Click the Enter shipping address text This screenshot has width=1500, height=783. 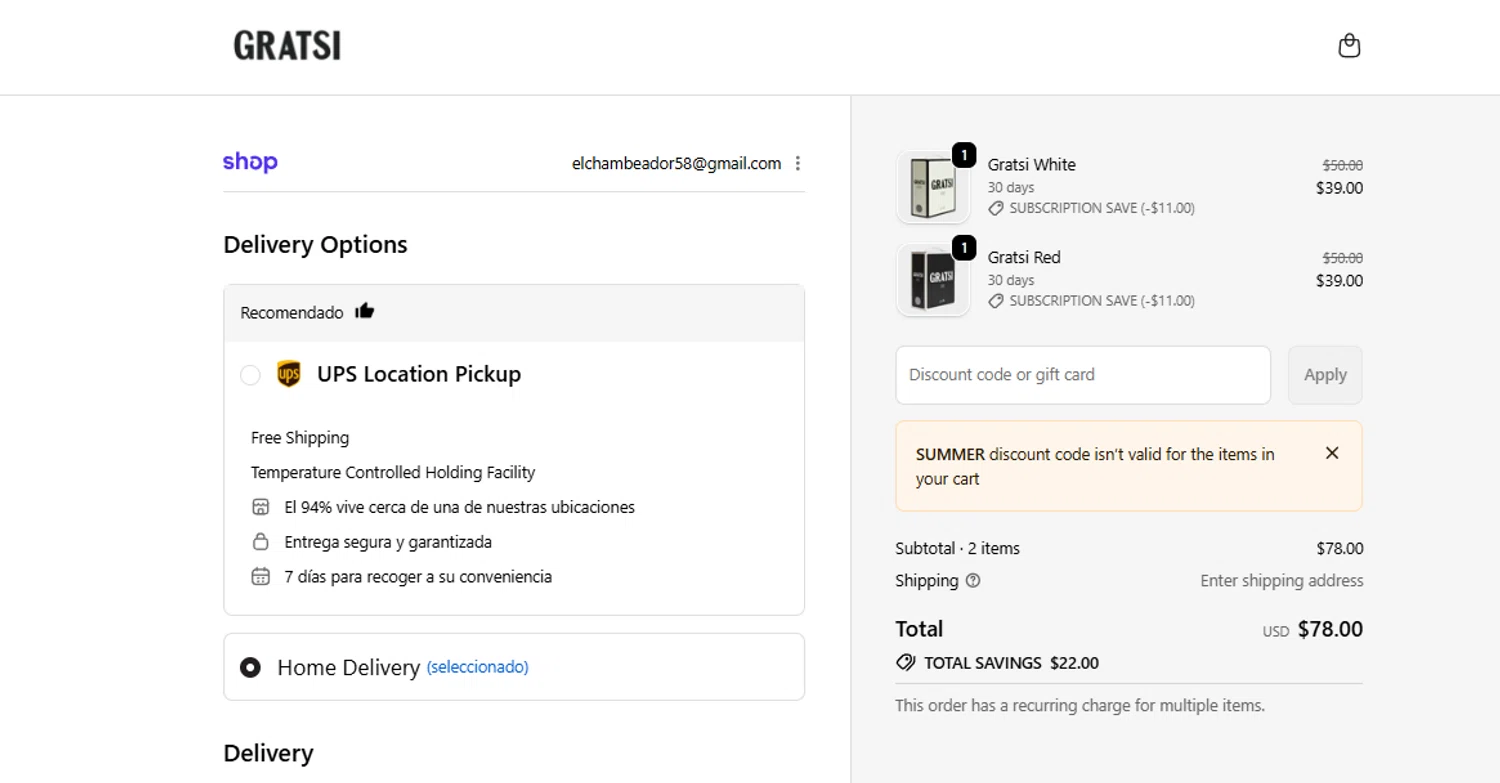(1282, 581)
